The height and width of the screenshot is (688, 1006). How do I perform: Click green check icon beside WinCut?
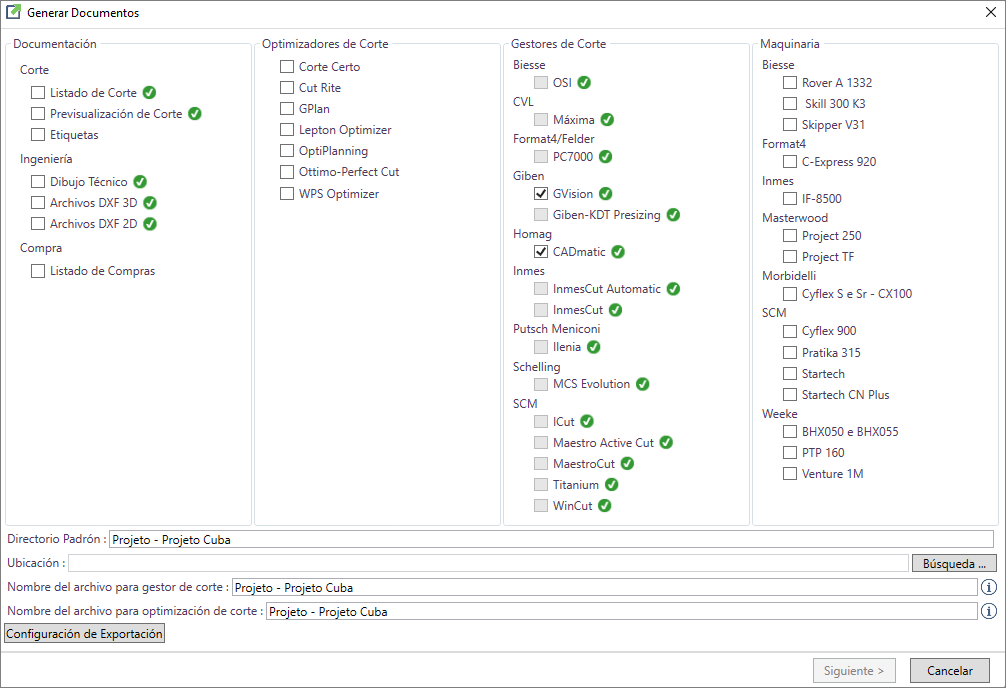click(604, 505)
